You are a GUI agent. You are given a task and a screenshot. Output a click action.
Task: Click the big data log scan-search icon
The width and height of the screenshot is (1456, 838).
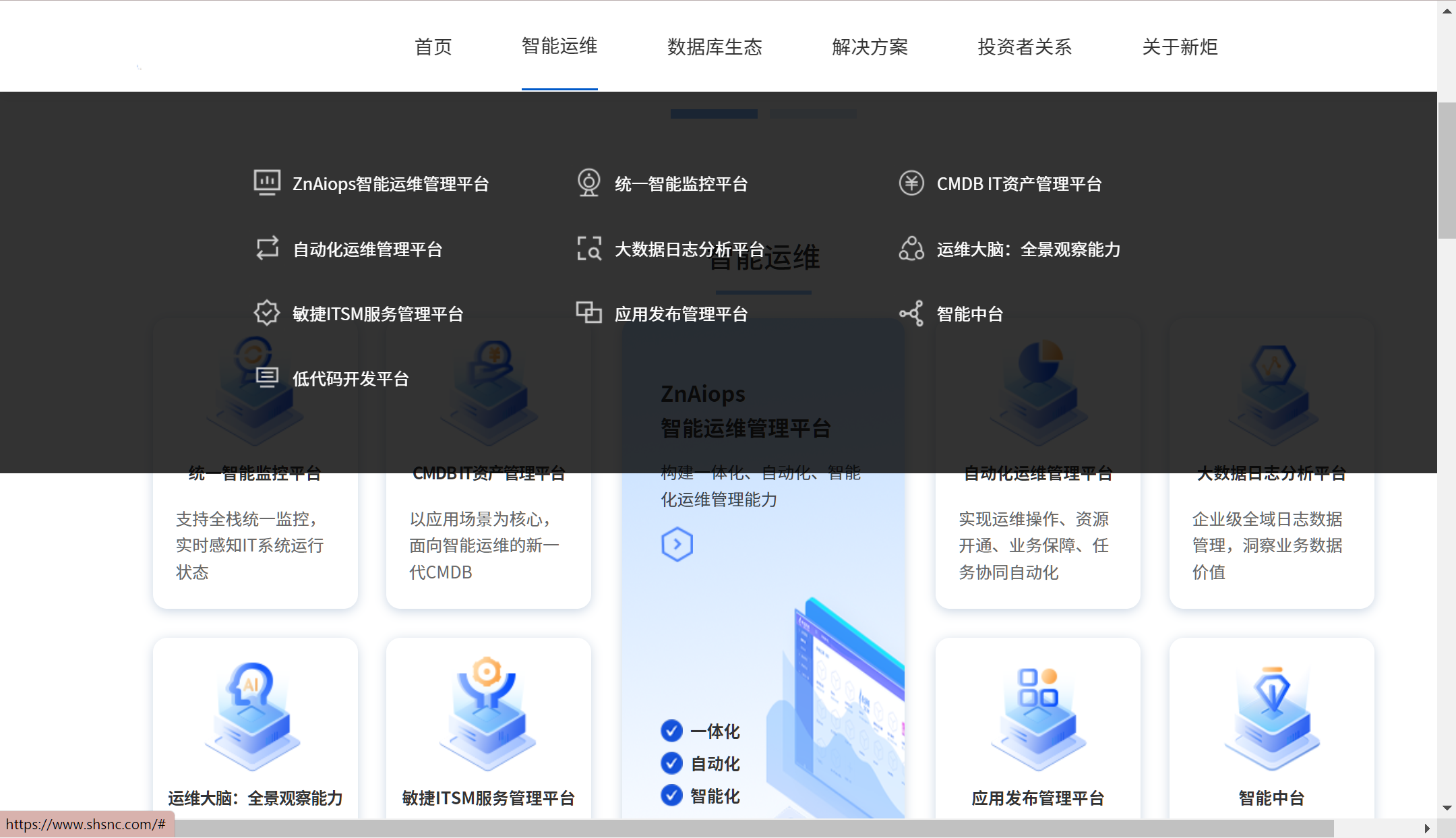coord(588,248)
